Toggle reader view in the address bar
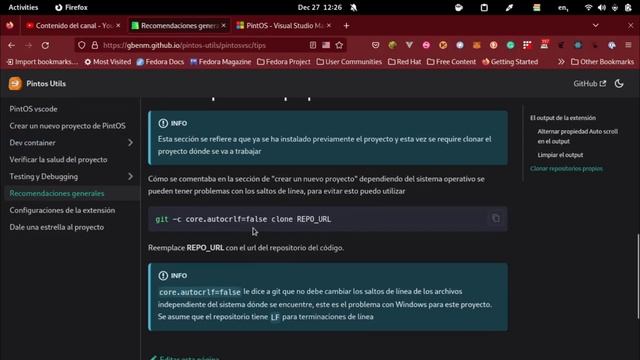This screenshot has width=640, height=360. point(313,45)
